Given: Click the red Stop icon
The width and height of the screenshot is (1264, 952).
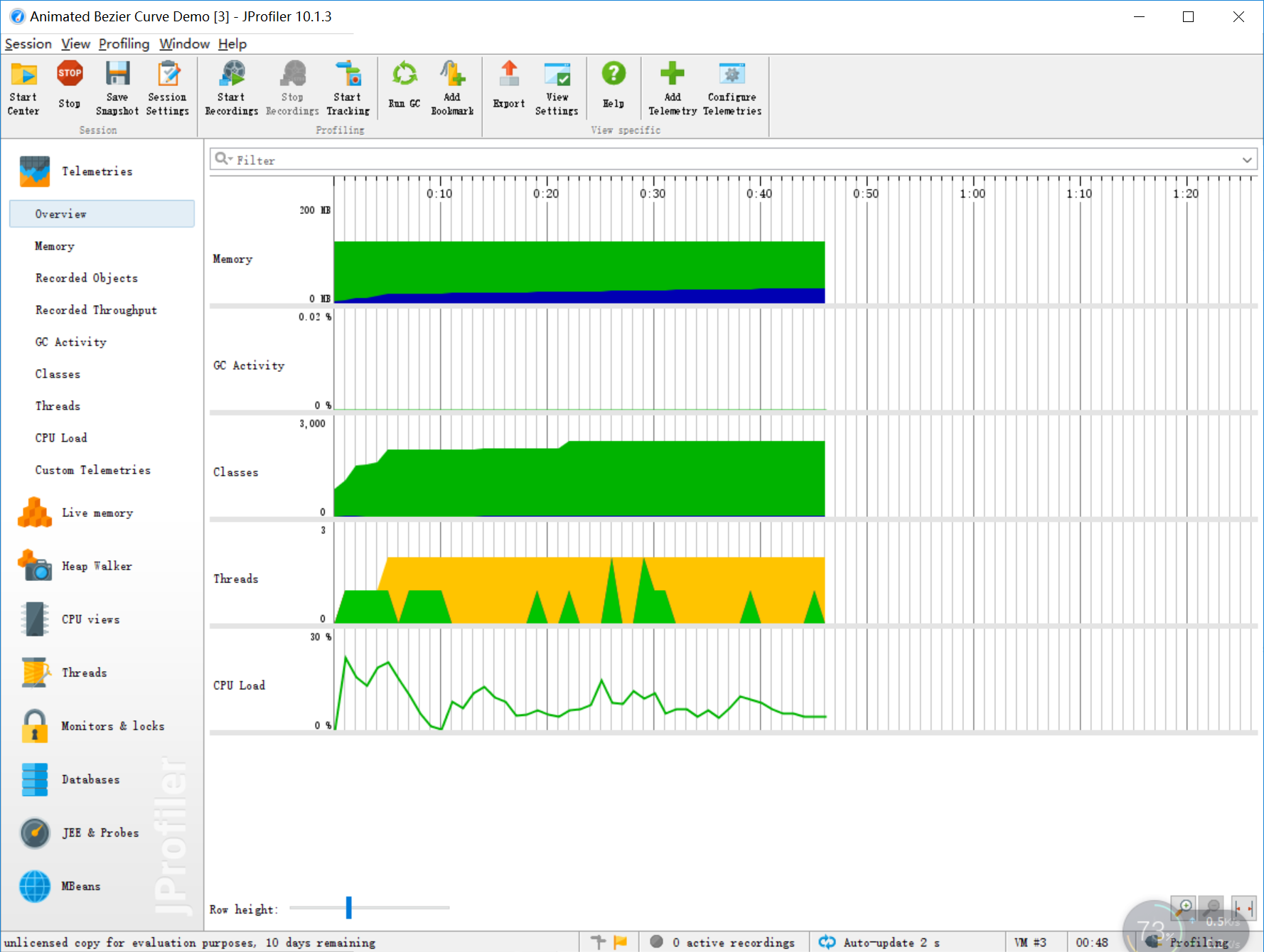Looking at the screenshot, I should pyautogui.click(x=70, y=73).
